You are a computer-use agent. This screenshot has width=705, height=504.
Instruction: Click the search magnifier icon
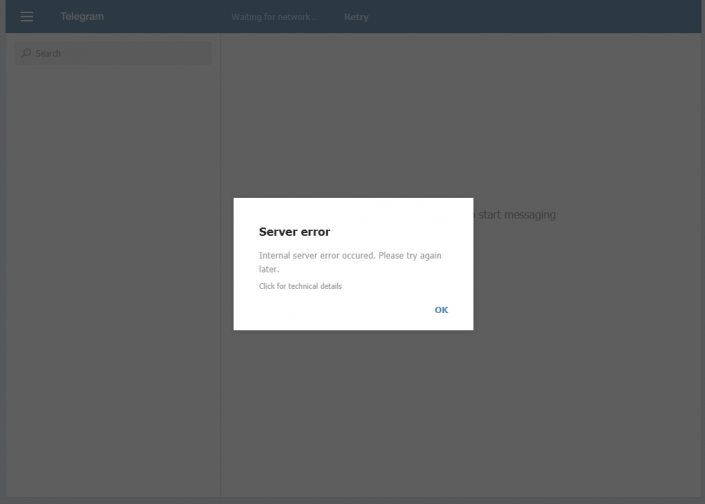(x=26, y=53)
